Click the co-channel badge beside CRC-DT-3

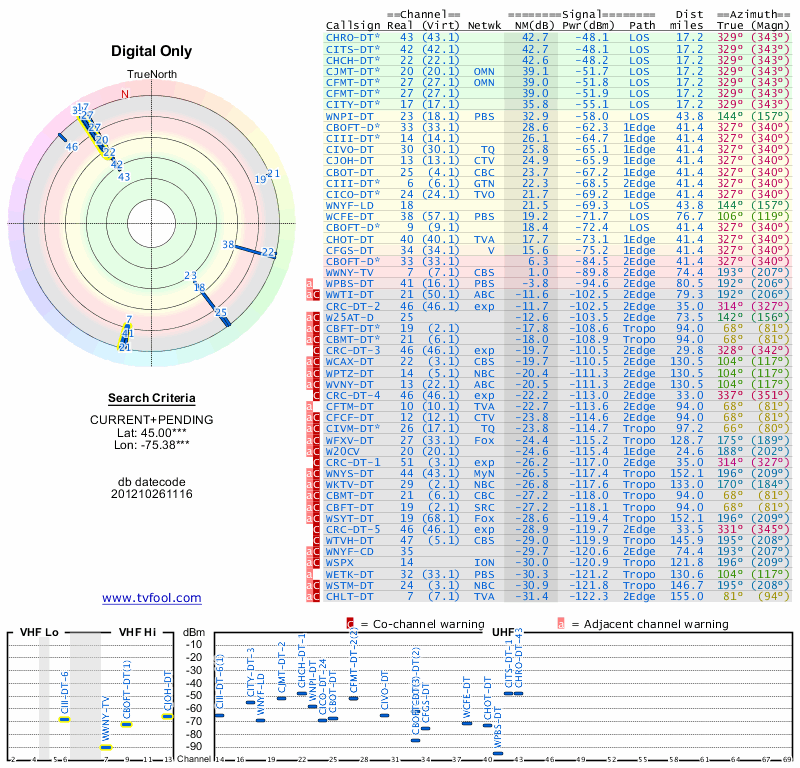pos(316,351)
